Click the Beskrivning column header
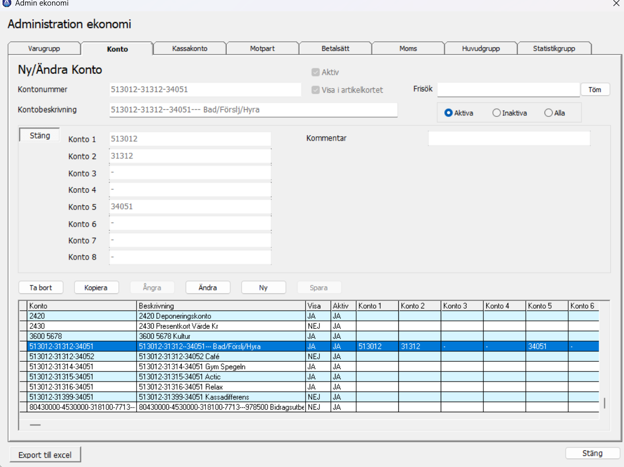 (x=221, y=306)
